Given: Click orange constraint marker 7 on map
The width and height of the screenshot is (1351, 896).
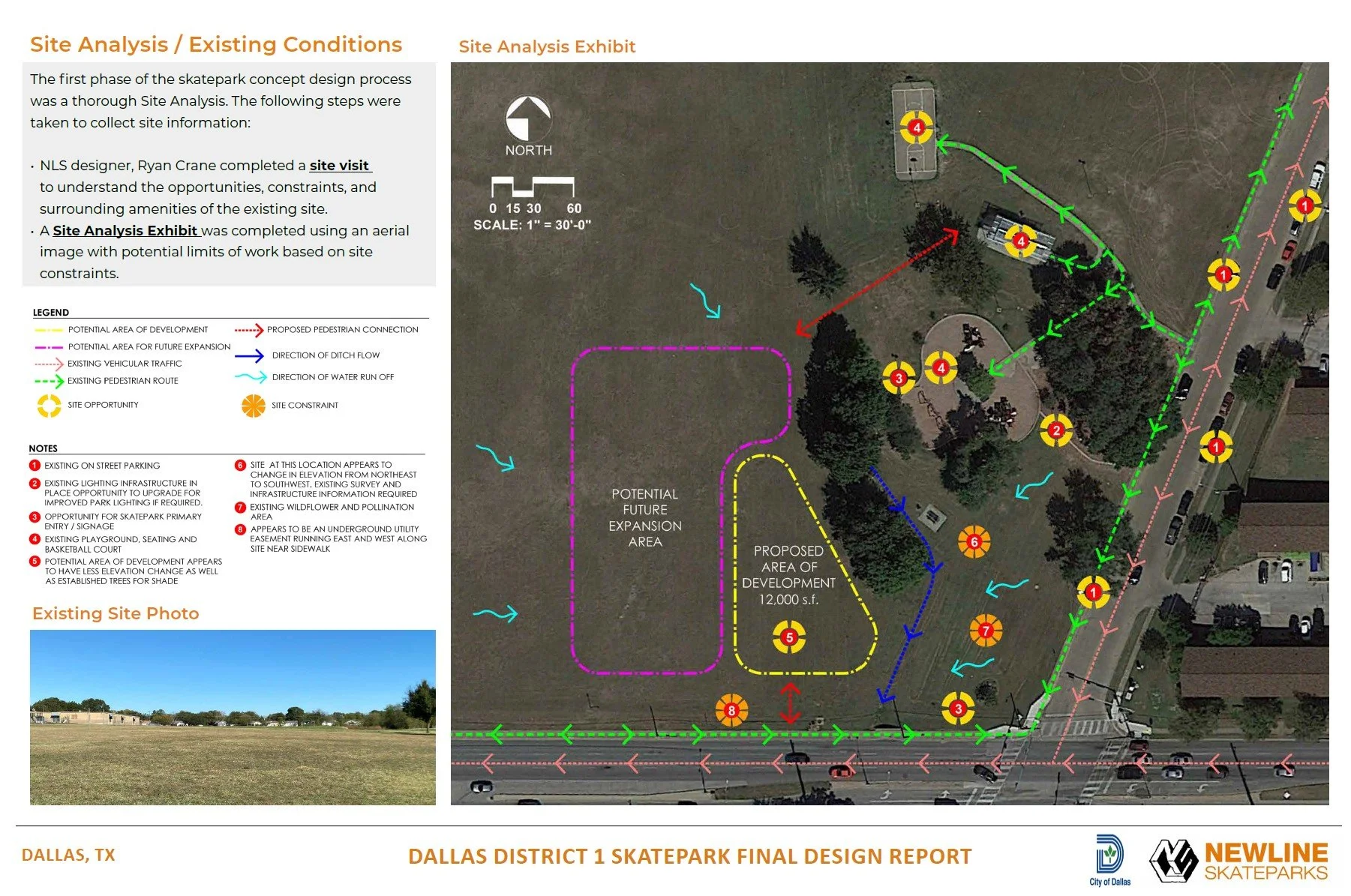Looking at the screenshot, I should [x=986, y=631].
